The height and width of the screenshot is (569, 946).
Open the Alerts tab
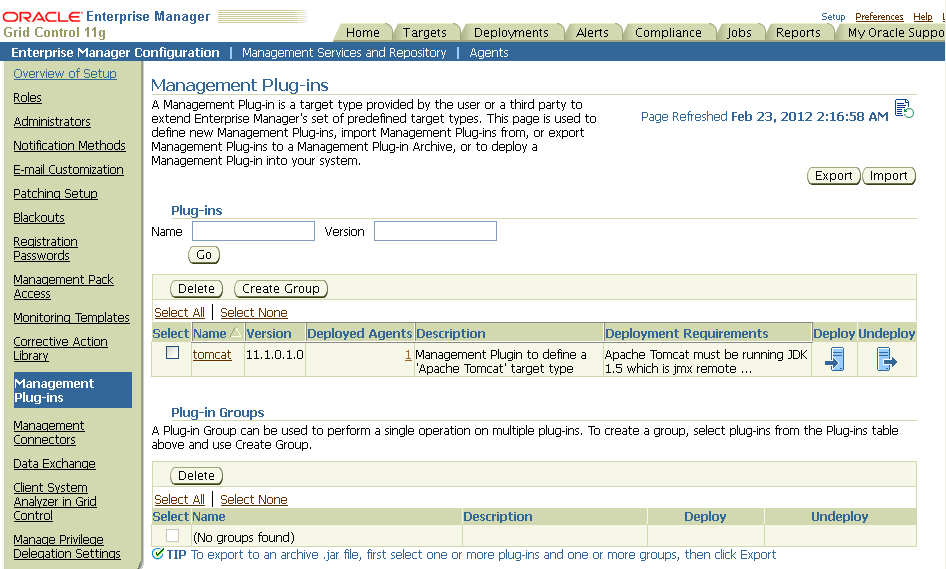pos(592,33)
